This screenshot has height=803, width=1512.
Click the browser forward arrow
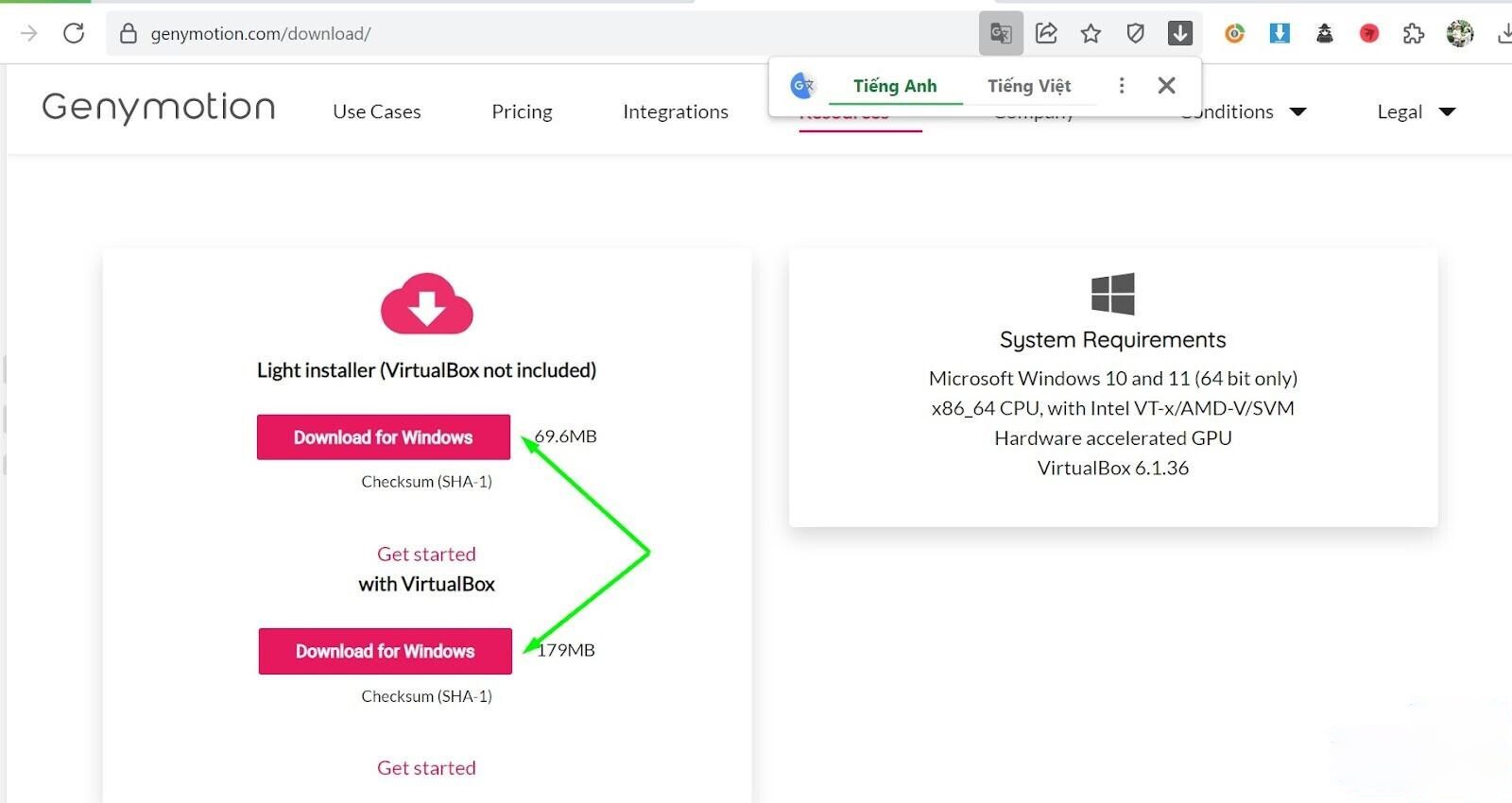tap(29, 33)
